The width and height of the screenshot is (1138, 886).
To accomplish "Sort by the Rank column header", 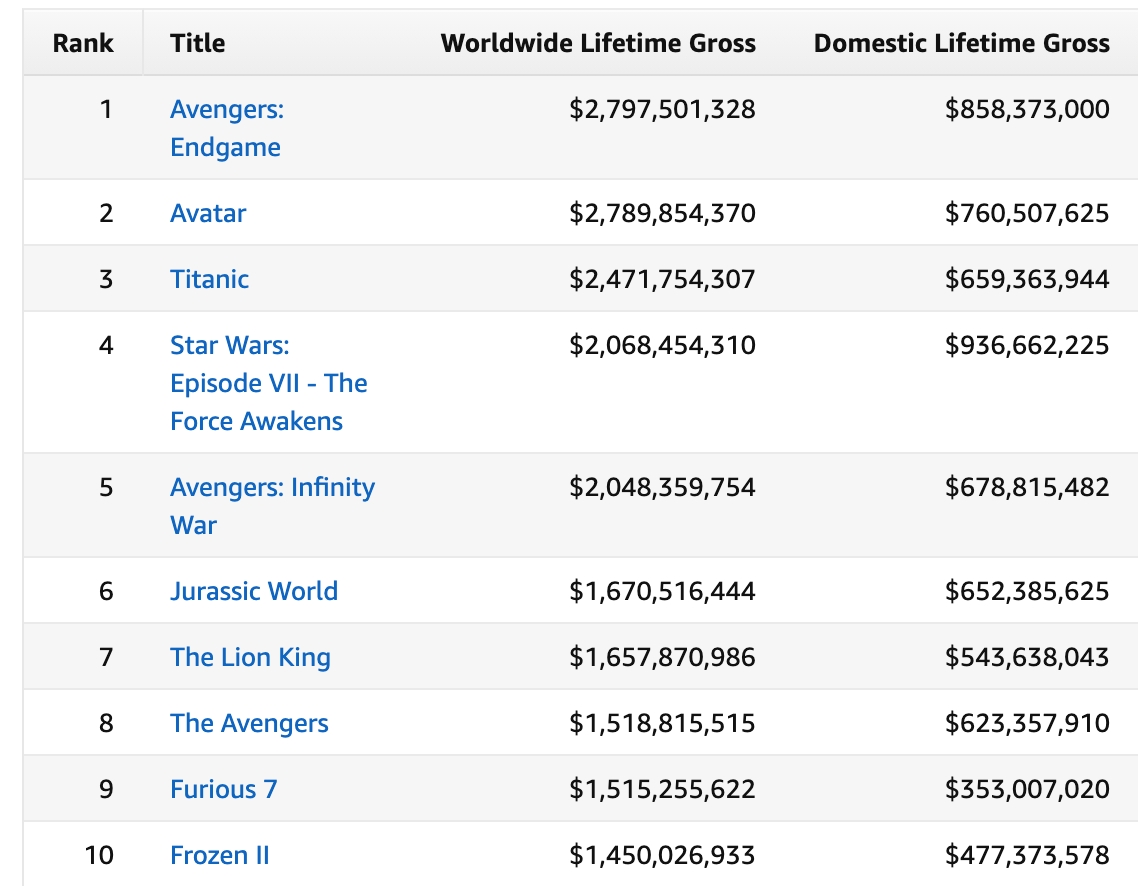I will [83, 43].
